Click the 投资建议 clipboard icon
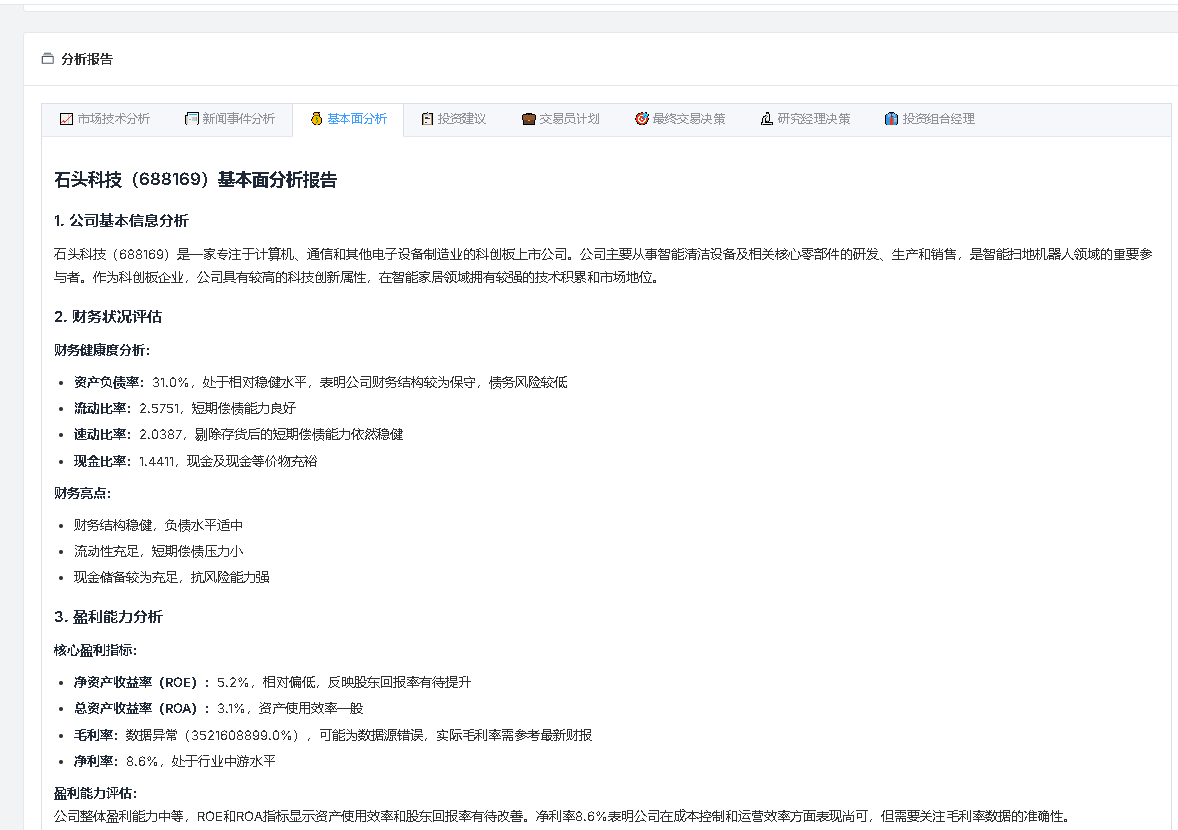Image resolution: width=1178 pixels, height=830 pixels. point(427,119)
